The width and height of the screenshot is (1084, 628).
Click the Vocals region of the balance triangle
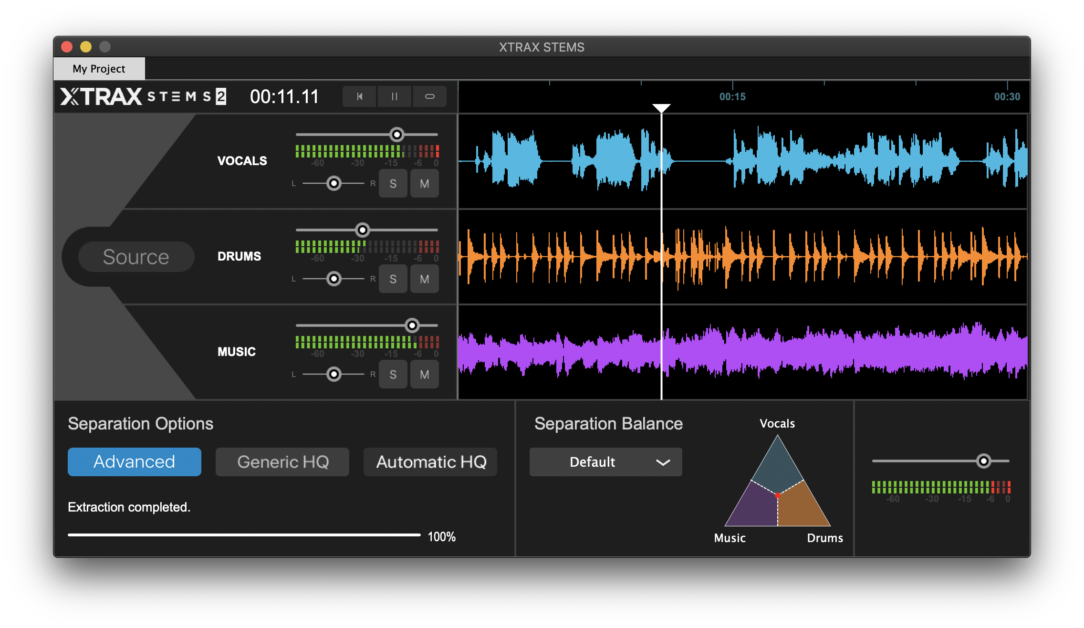pyautogui.click(x=777, y=467)
